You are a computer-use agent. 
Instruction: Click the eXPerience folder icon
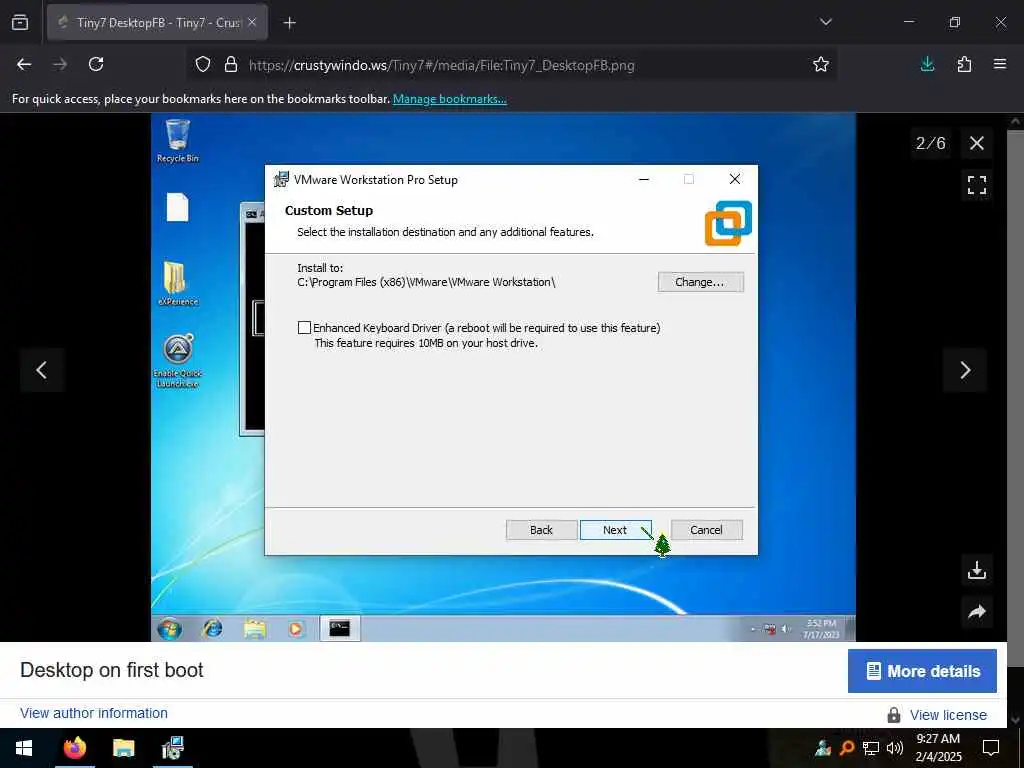point(178,284)
